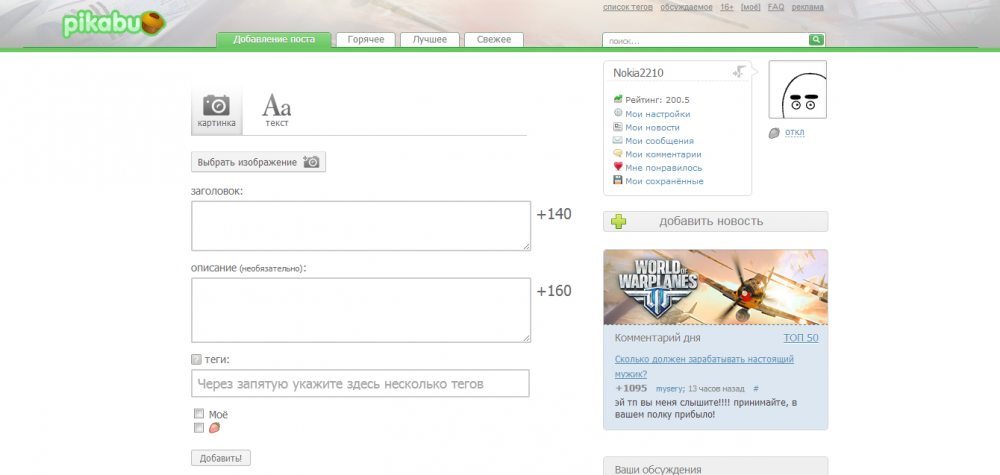Focus the теги input field
Screen dimensions: 1000x475
tap(360, 384)
